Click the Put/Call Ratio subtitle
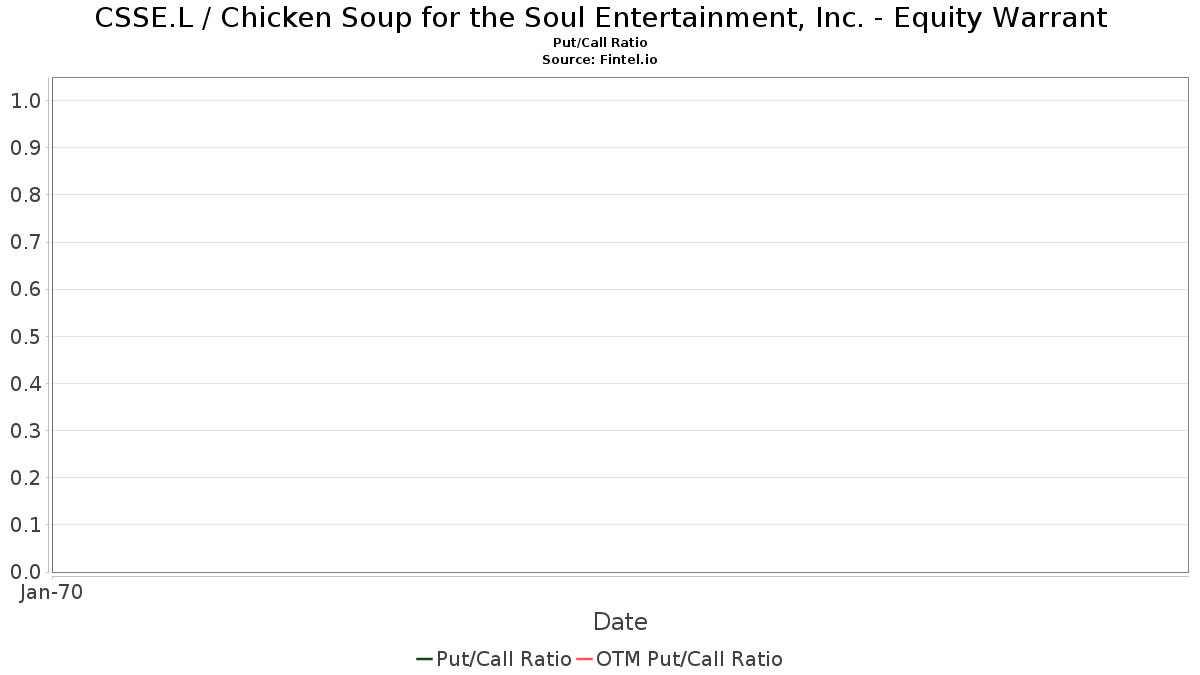1200x675 pixels. 600,43
